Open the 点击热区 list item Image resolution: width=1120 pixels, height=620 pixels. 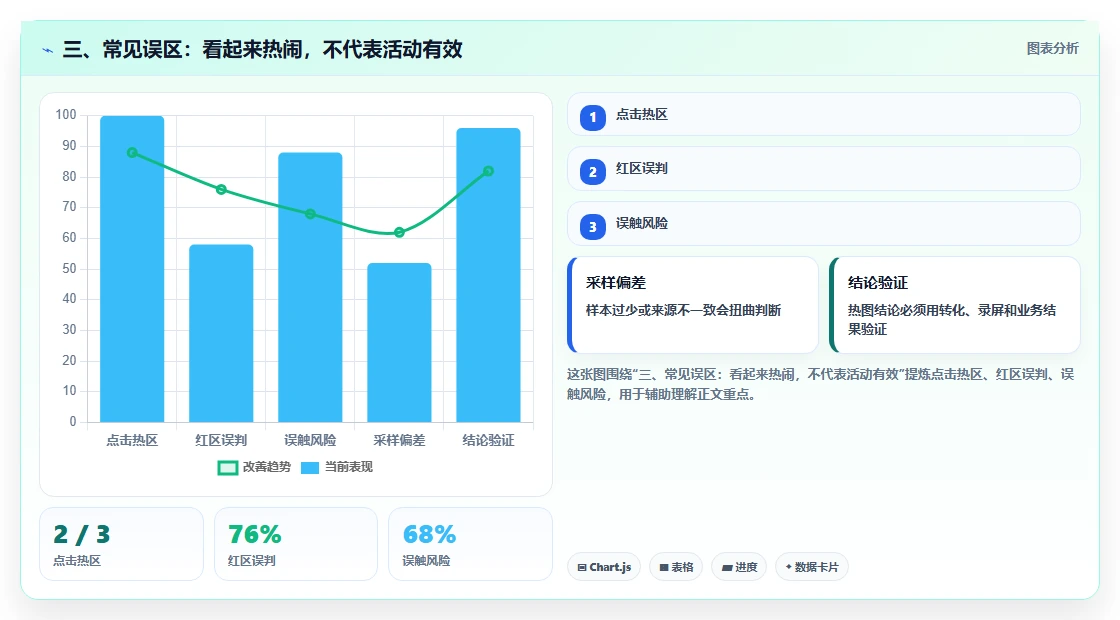tap(824, 114)
